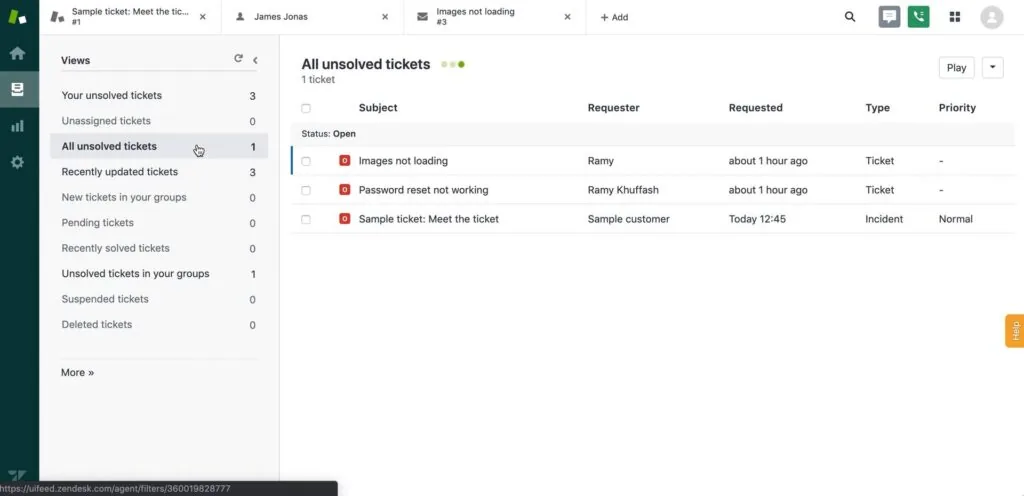Open the Sample ticket: Meet the ticket row

[x=428, y=219]
